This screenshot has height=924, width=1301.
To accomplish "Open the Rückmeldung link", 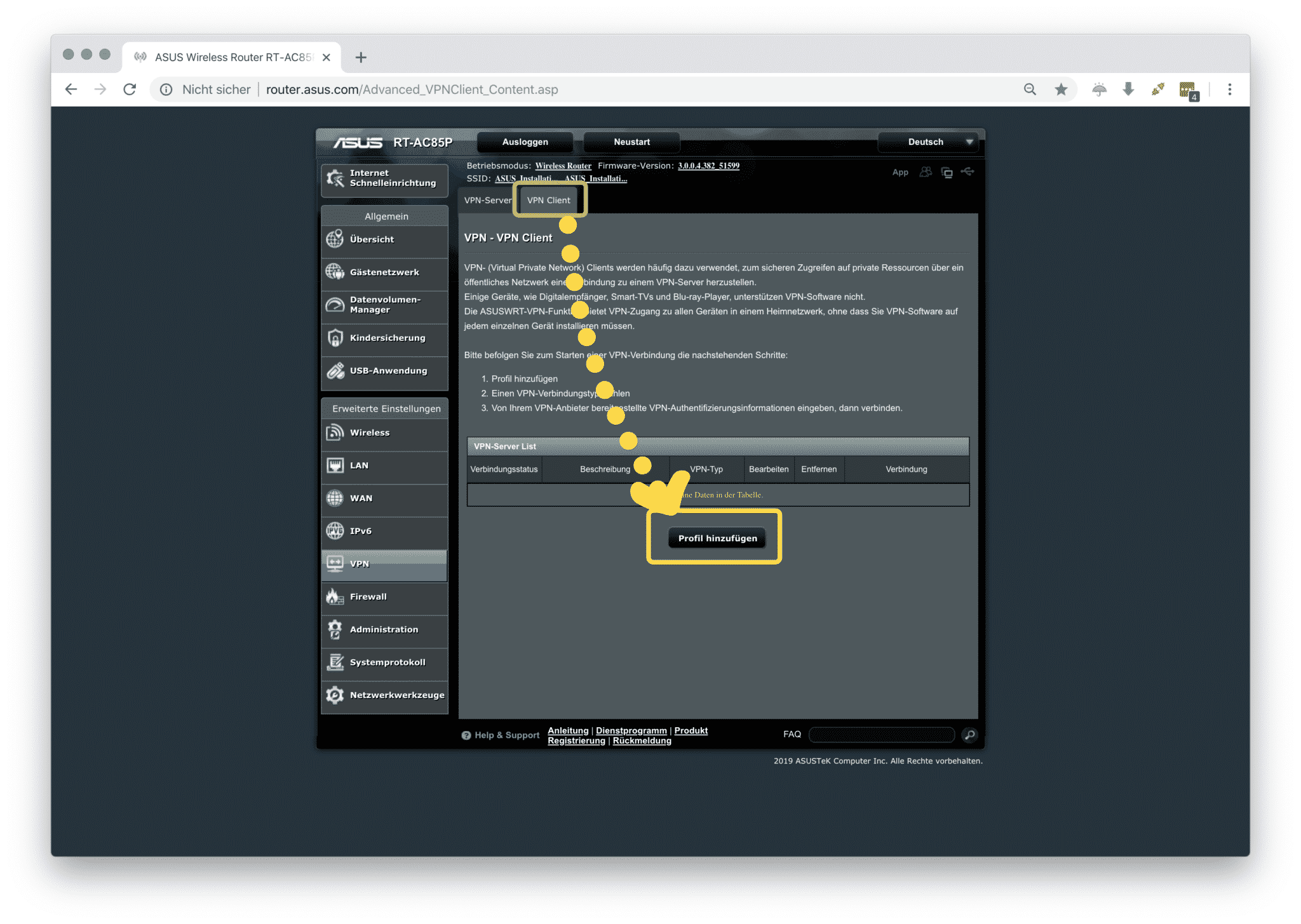I will pos(642,740).
